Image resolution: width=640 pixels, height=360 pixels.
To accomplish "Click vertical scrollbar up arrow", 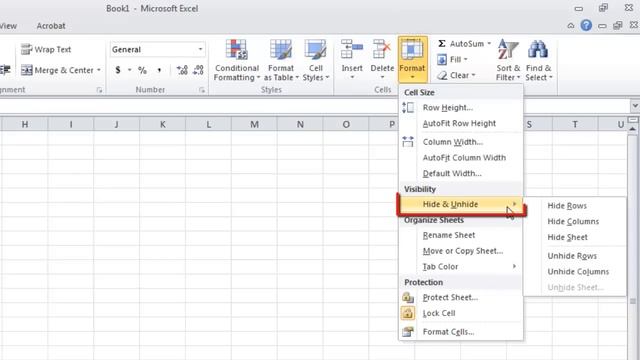I will 633,129.
